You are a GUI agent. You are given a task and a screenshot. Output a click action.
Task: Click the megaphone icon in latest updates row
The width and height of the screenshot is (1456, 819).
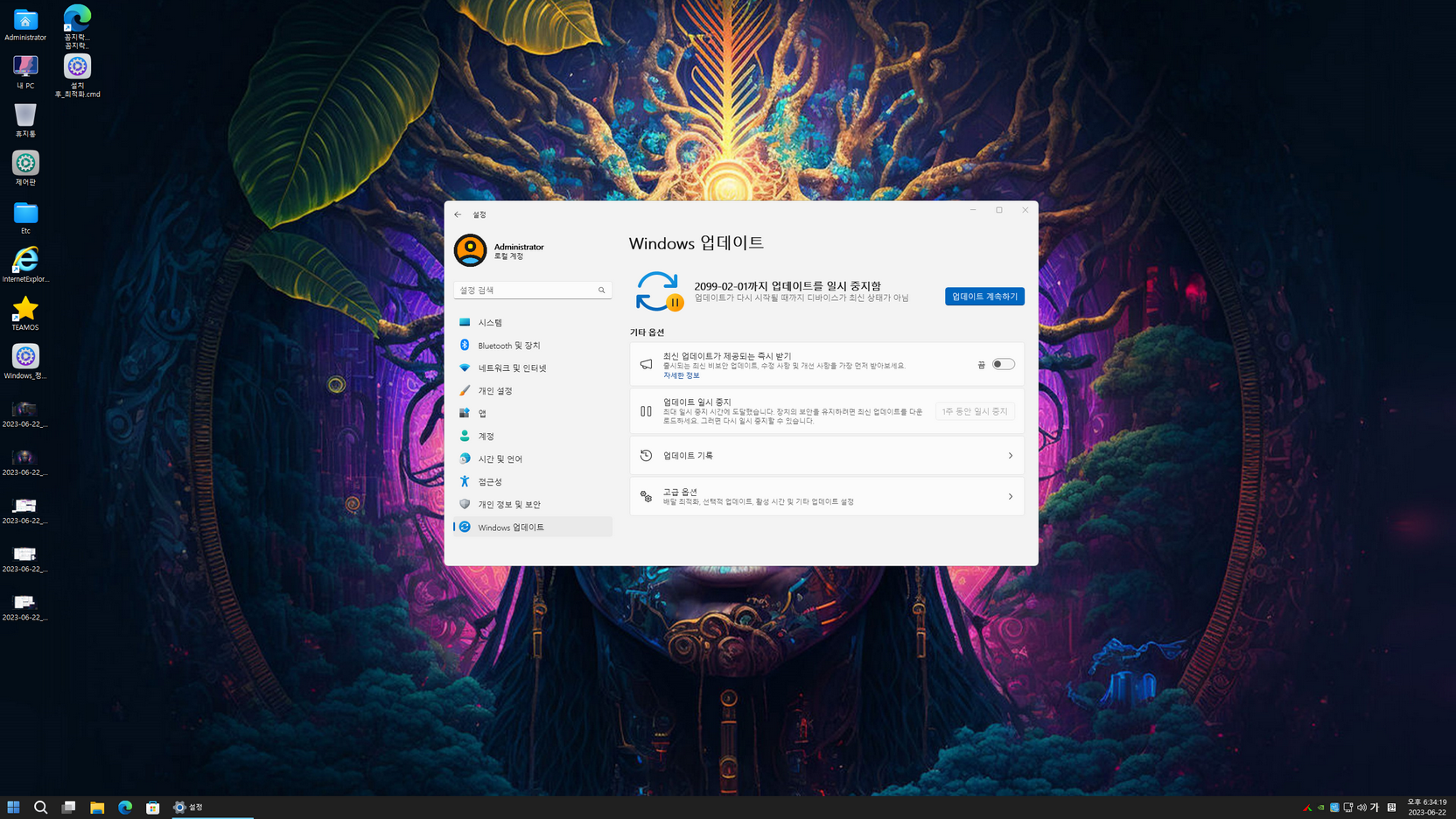click(x=646, y=365)
